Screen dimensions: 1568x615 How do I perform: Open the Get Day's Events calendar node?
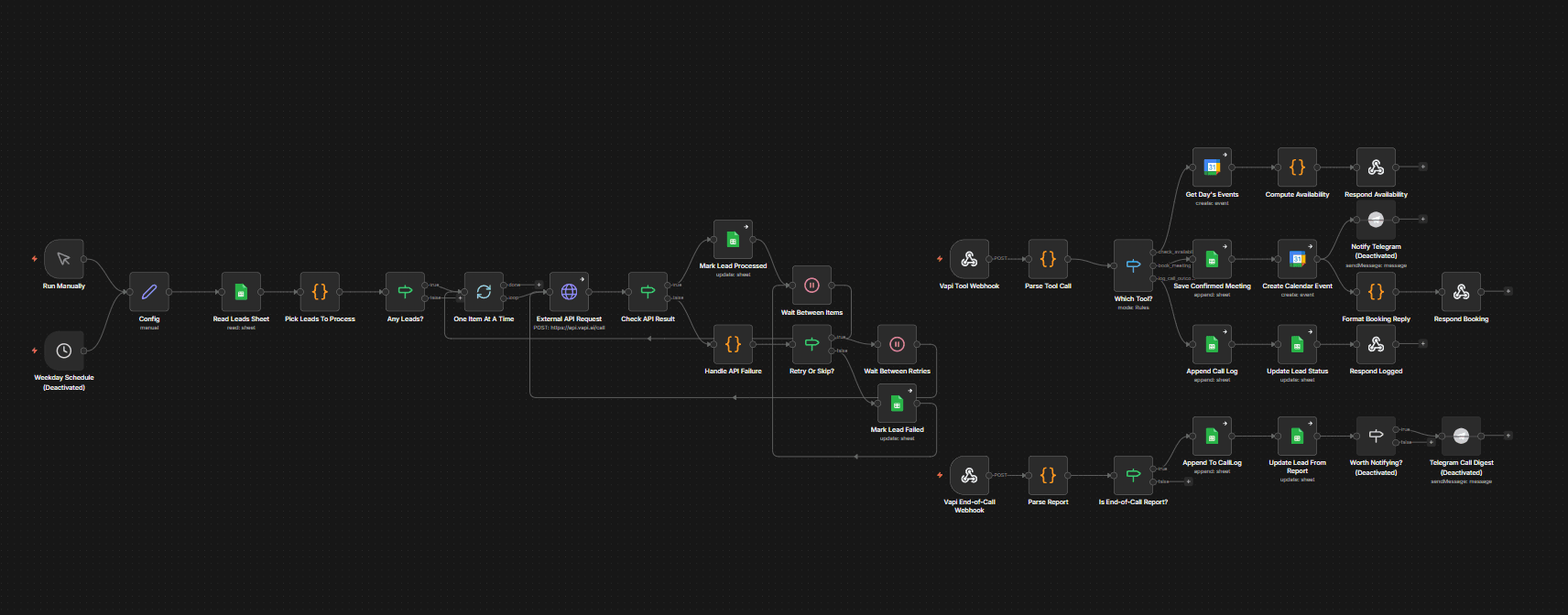point(1212,167)
